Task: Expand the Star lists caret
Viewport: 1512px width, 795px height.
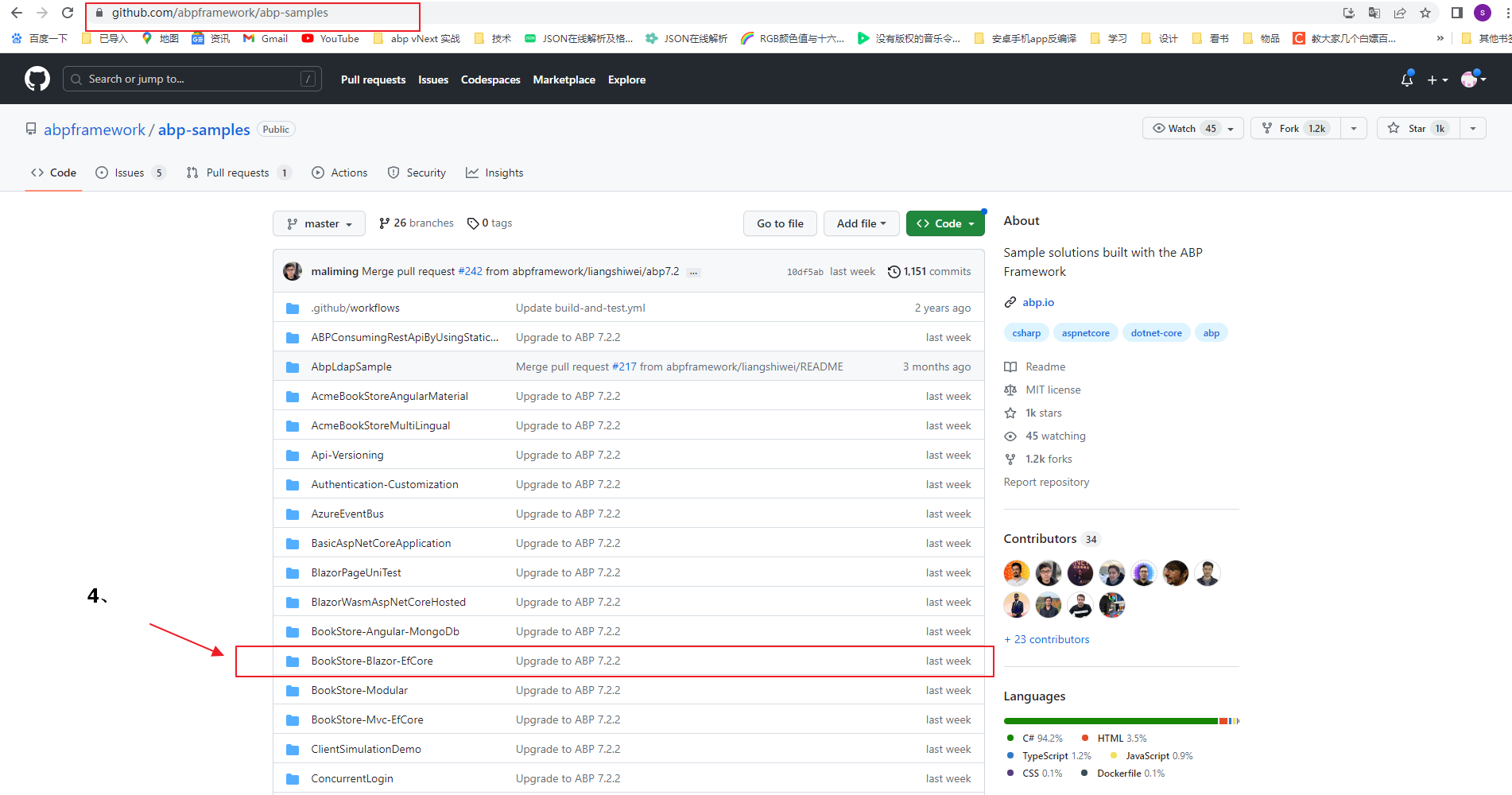Action: pos(1473,128)
